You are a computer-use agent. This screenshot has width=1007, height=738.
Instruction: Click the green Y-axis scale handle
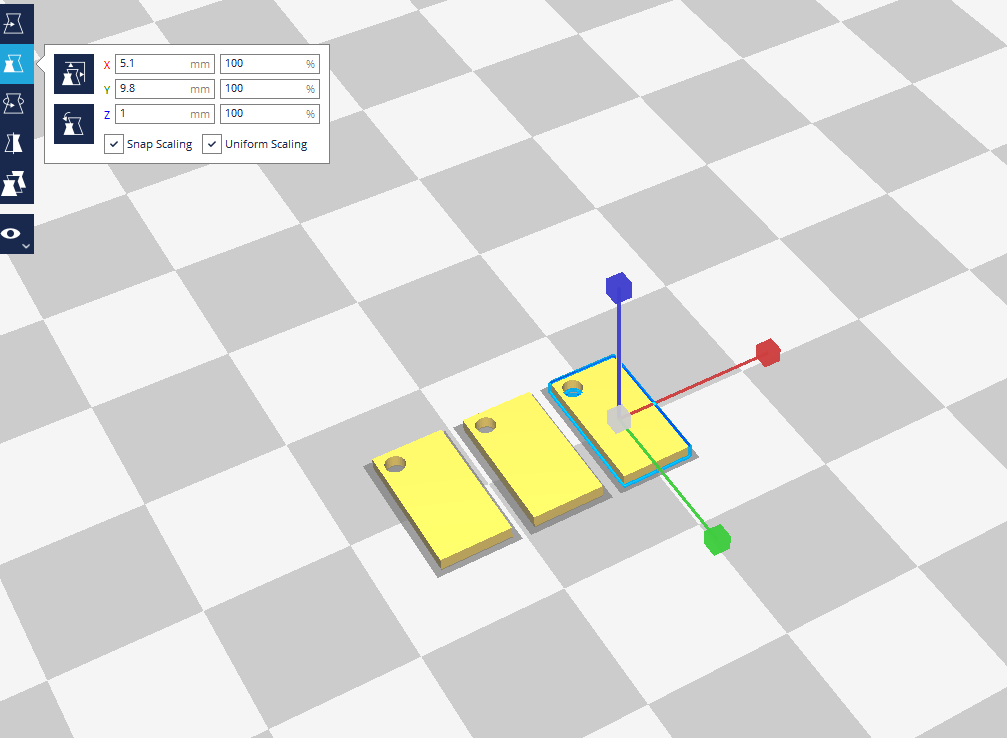[717, 540]
